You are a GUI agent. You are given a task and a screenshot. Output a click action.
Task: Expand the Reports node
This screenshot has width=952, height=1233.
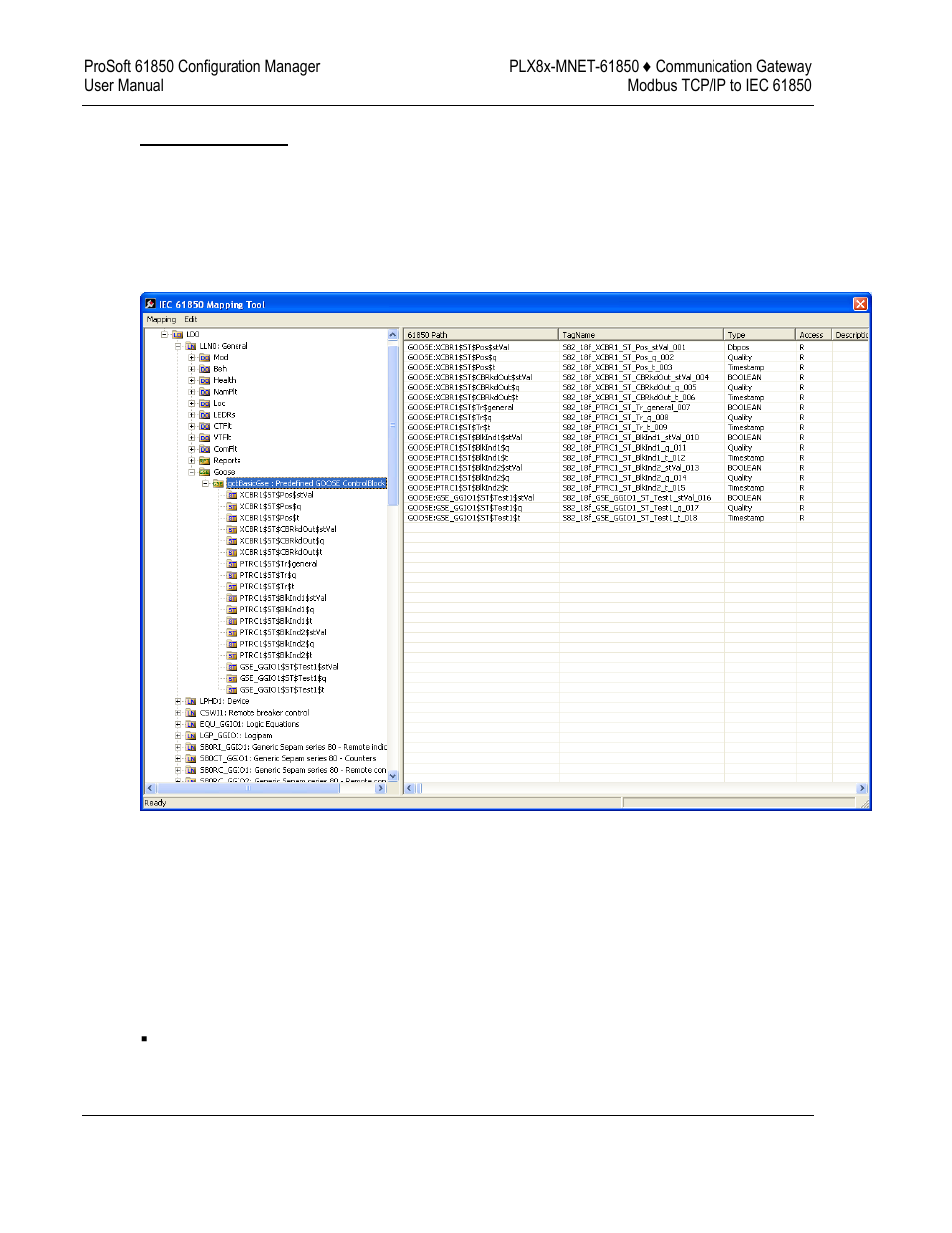(192, 461)
